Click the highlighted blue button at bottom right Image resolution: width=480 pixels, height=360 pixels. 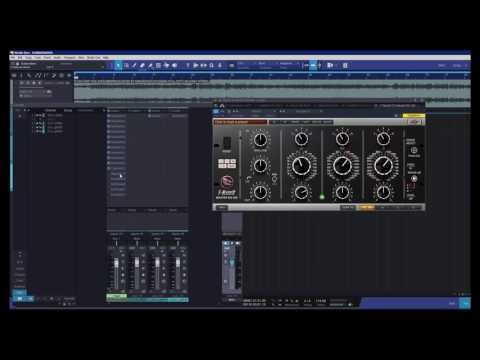(x=465, y=303)
